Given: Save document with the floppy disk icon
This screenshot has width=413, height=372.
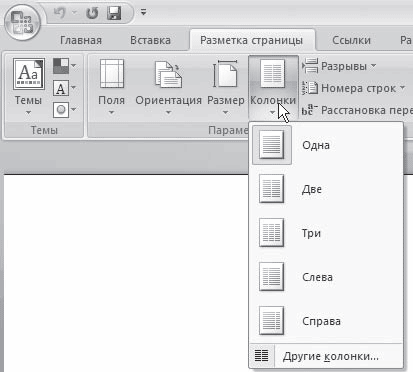Looking at the screenshot, I should (114, 13).
